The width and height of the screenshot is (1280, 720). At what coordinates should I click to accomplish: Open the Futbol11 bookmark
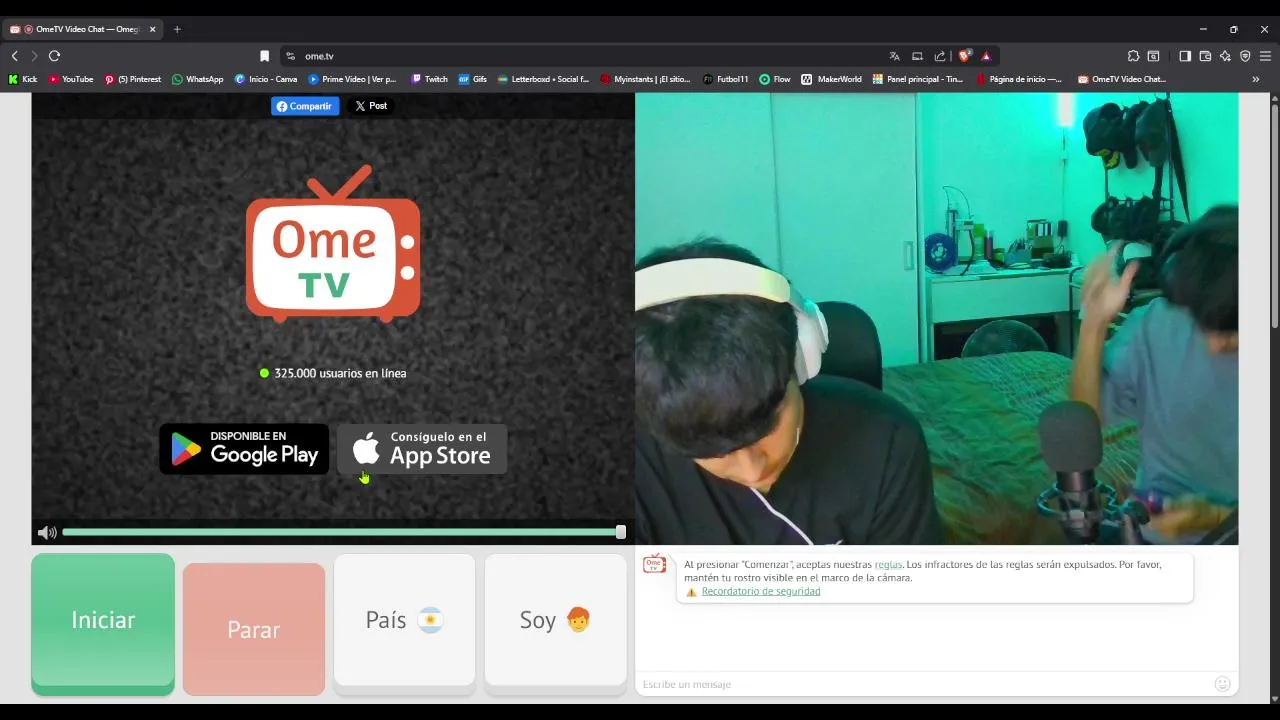tap(725, 79)
